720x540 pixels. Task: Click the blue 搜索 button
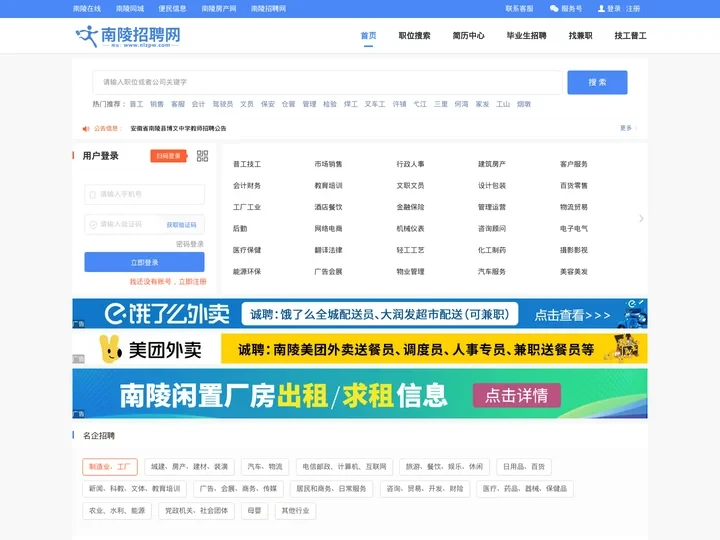pyautogui.click(x=597, y=82)
